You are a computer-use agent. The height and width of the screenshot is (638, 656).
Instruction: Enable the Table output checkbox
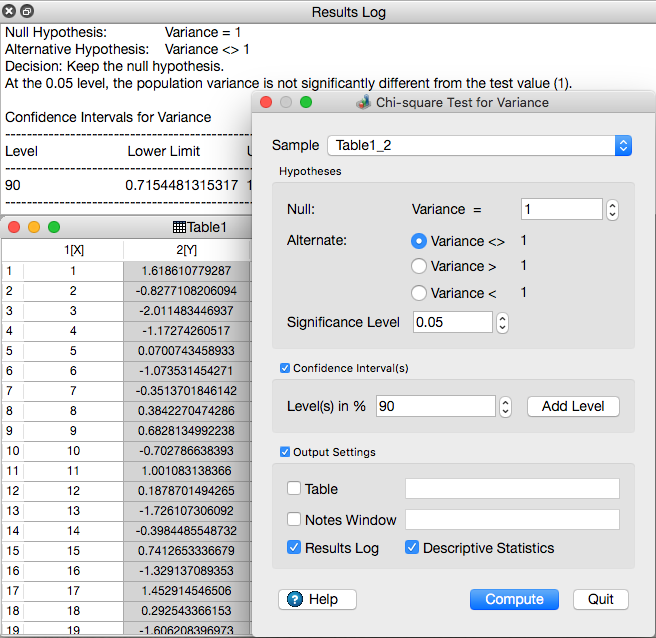(294, 489)
